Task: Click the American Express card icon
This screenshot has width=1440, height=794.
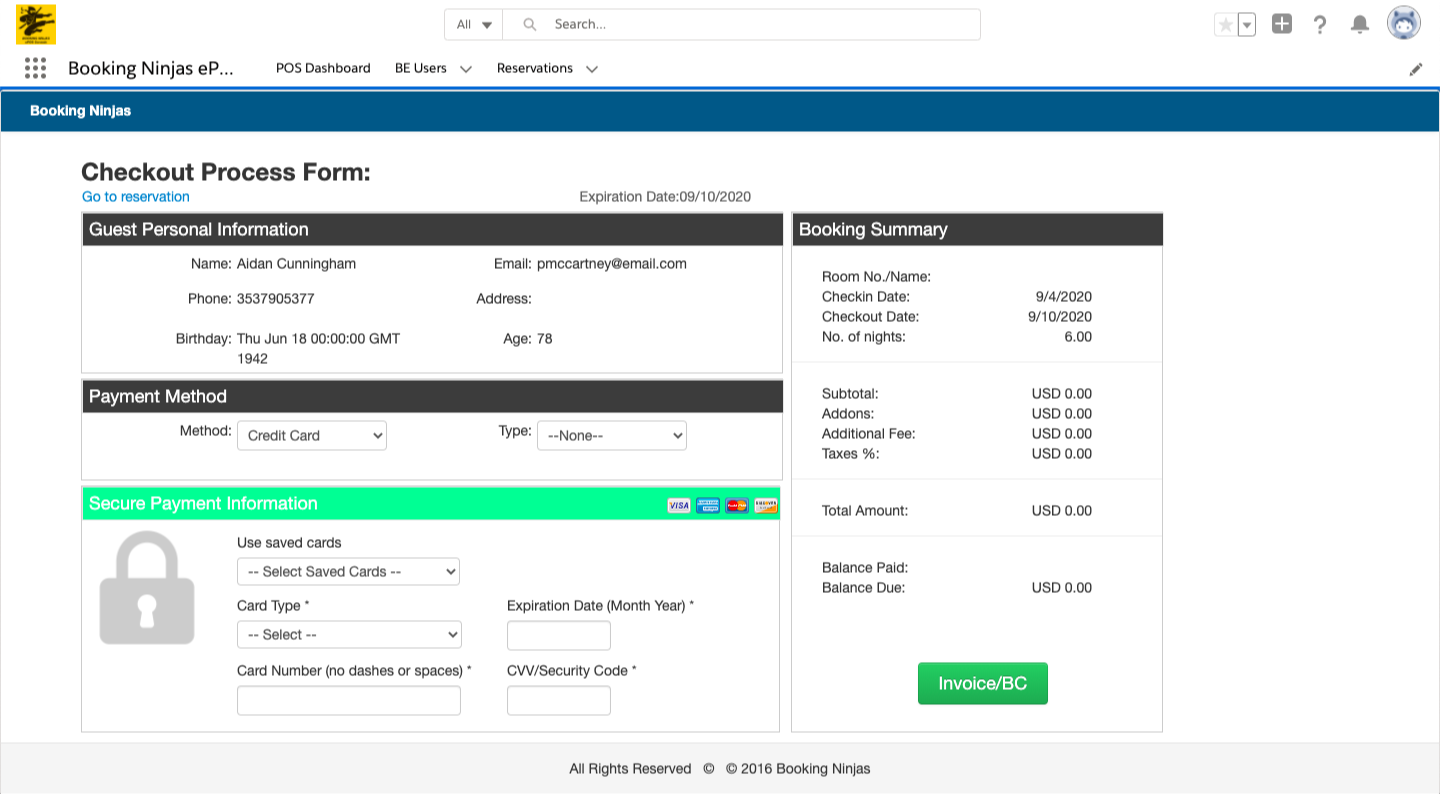Action: tap(708, 505)
